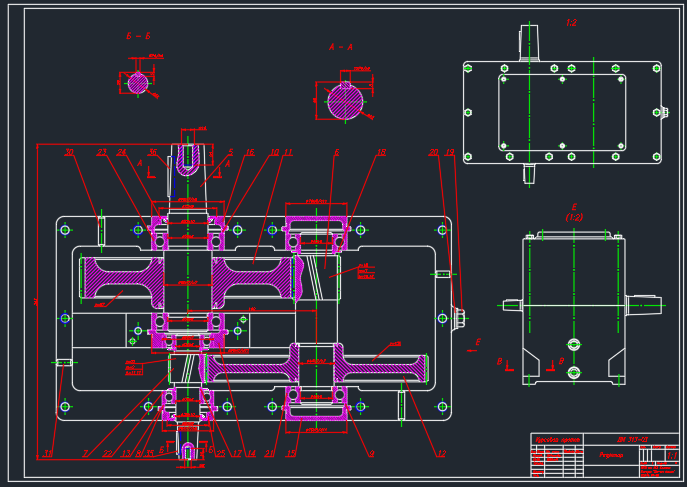This screenshot has height=487, width=687.
Task: Click the E (1:2) view label
Action: click(574, 212)
